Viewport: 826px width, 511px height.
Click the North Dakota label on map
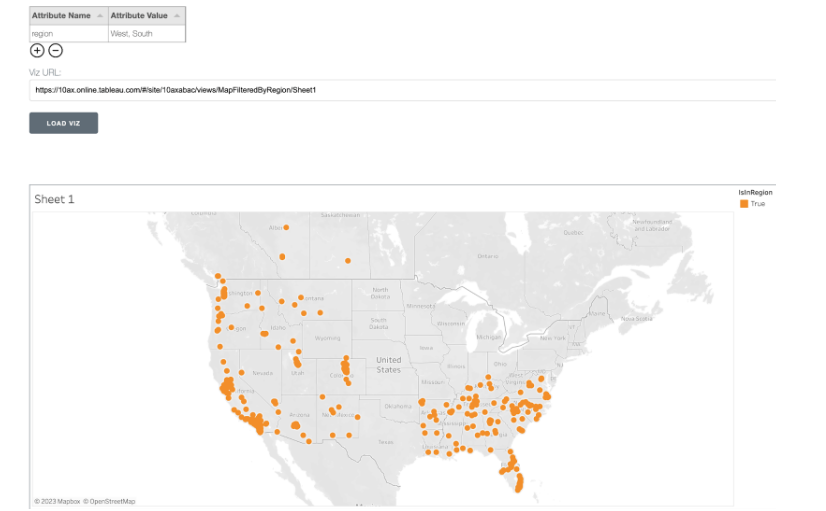[380, 293]
